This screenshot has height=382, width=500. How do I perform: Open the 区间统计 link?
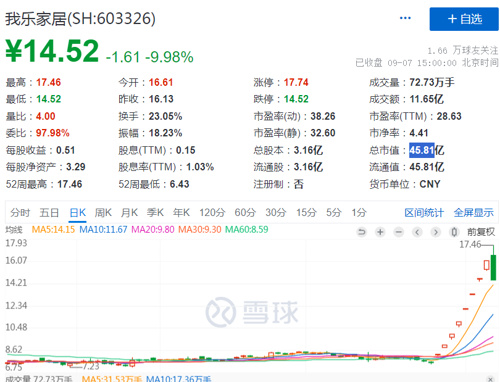pyautogui.click(x=424, y=212)
